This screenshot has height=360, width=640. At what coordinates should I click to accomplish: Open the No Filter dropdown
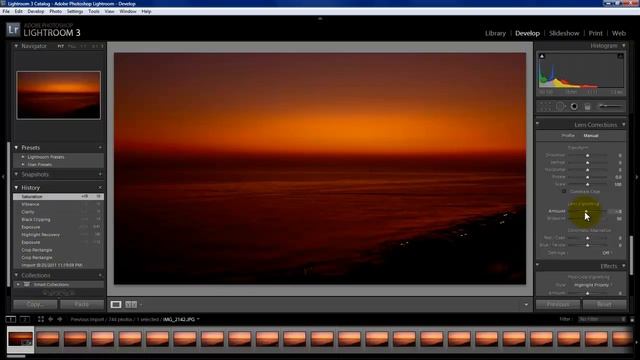(602, 319)
